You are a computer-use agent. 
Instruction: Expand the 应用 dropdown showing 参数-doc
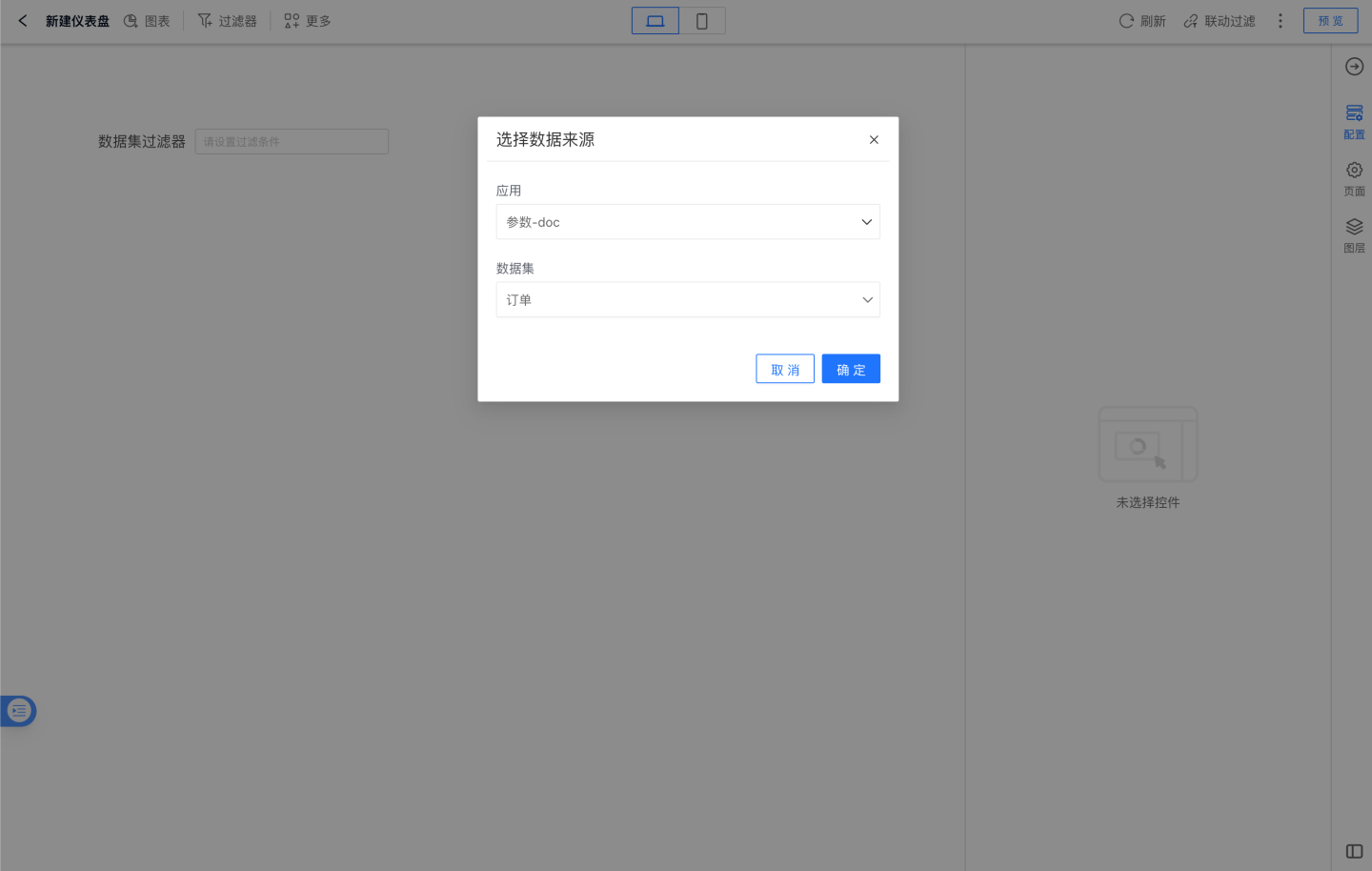click(687, 222)
